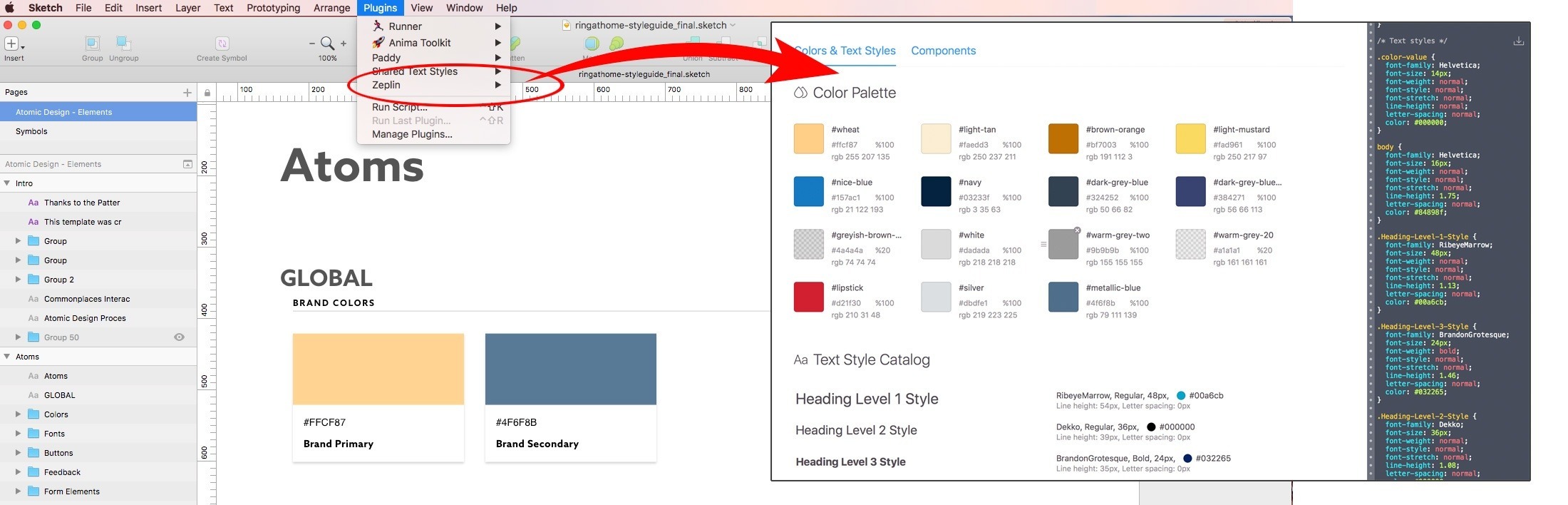This screenshot has width=1568, height=505.
Task: Pick the lipstick red color swatch
Action: (808, 297)
